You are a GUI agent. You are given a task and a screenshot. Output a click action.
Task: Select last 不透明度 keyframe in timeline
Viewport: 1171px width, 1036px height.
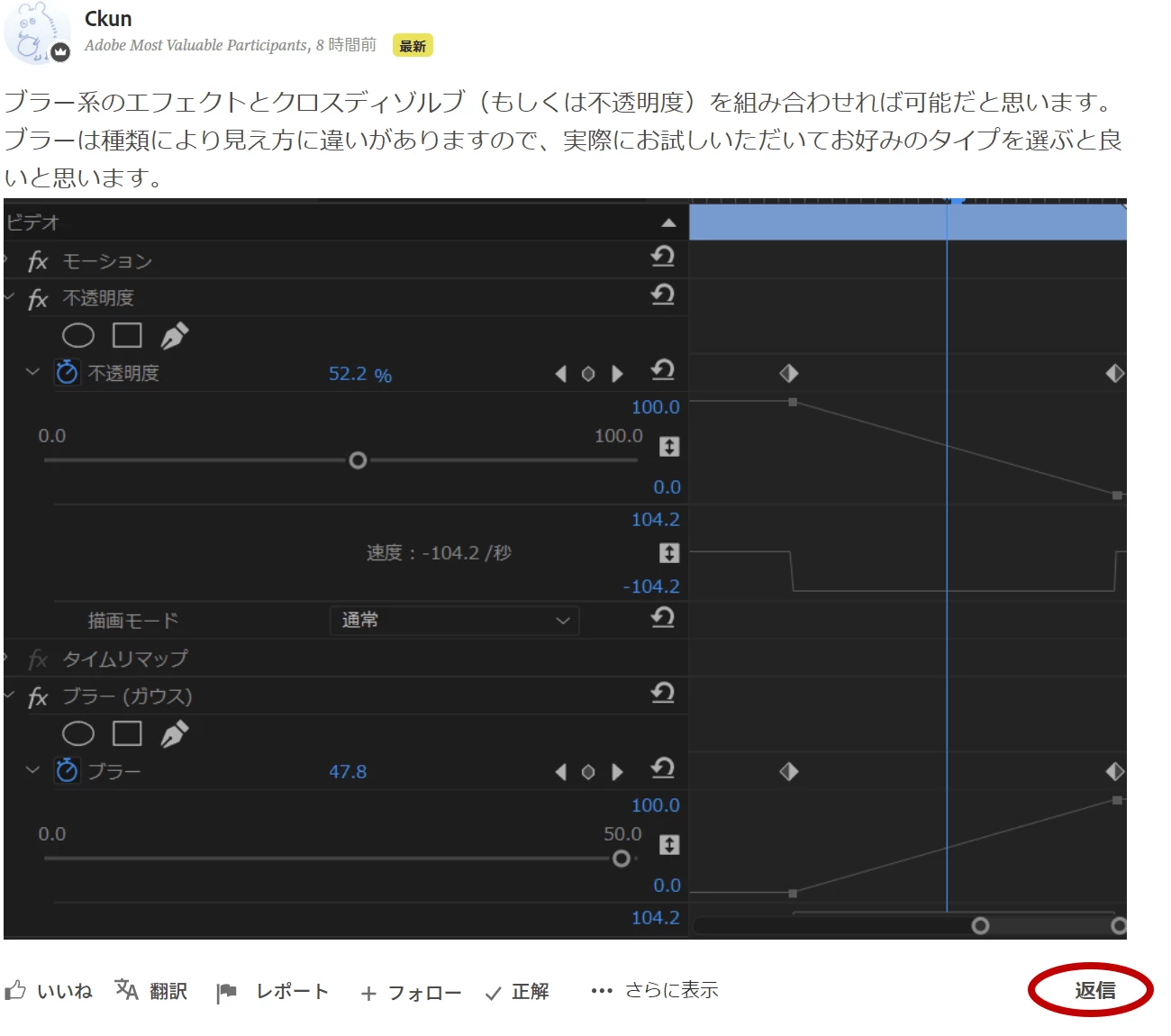click(x=1115, y=373)
